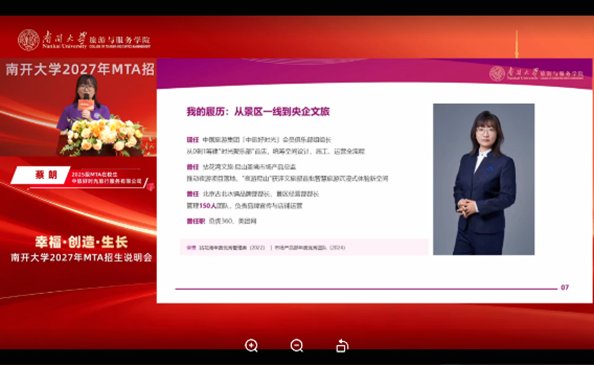Zoom out using the magnifier minus icon
This screenshot has width=594, height=365.
click(297, 346)
